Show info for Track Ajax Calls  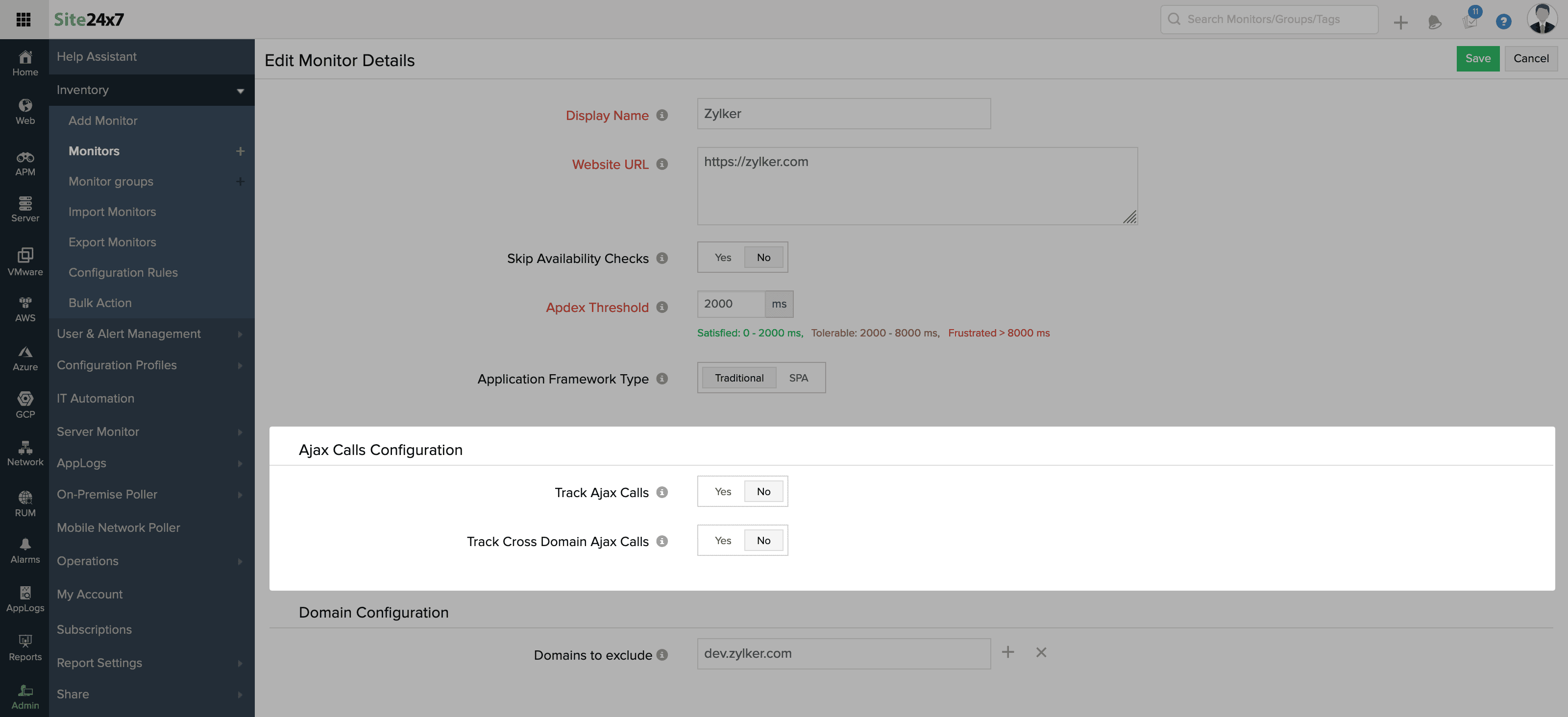point(662,492)
